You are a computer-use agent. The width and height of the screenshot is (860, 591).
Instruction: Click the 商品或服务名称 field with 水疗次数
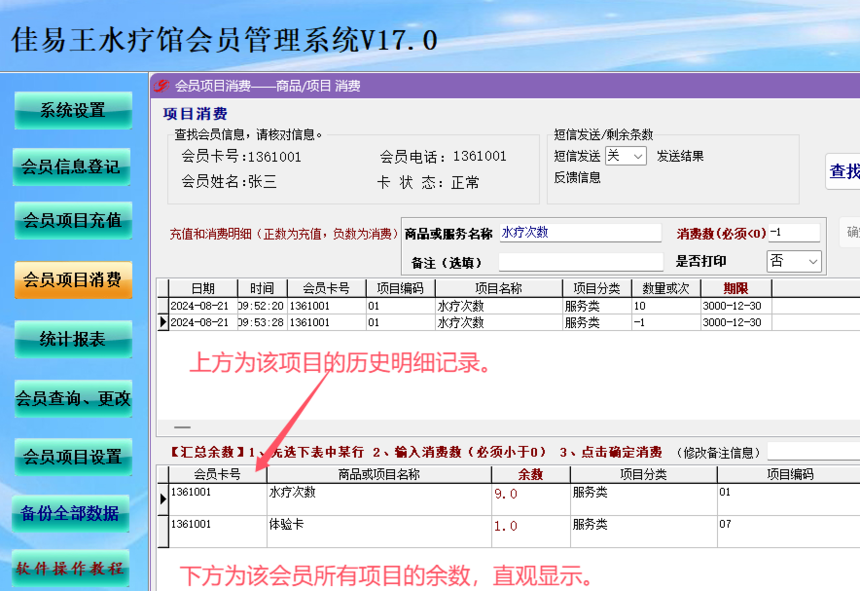click(580, 232)
